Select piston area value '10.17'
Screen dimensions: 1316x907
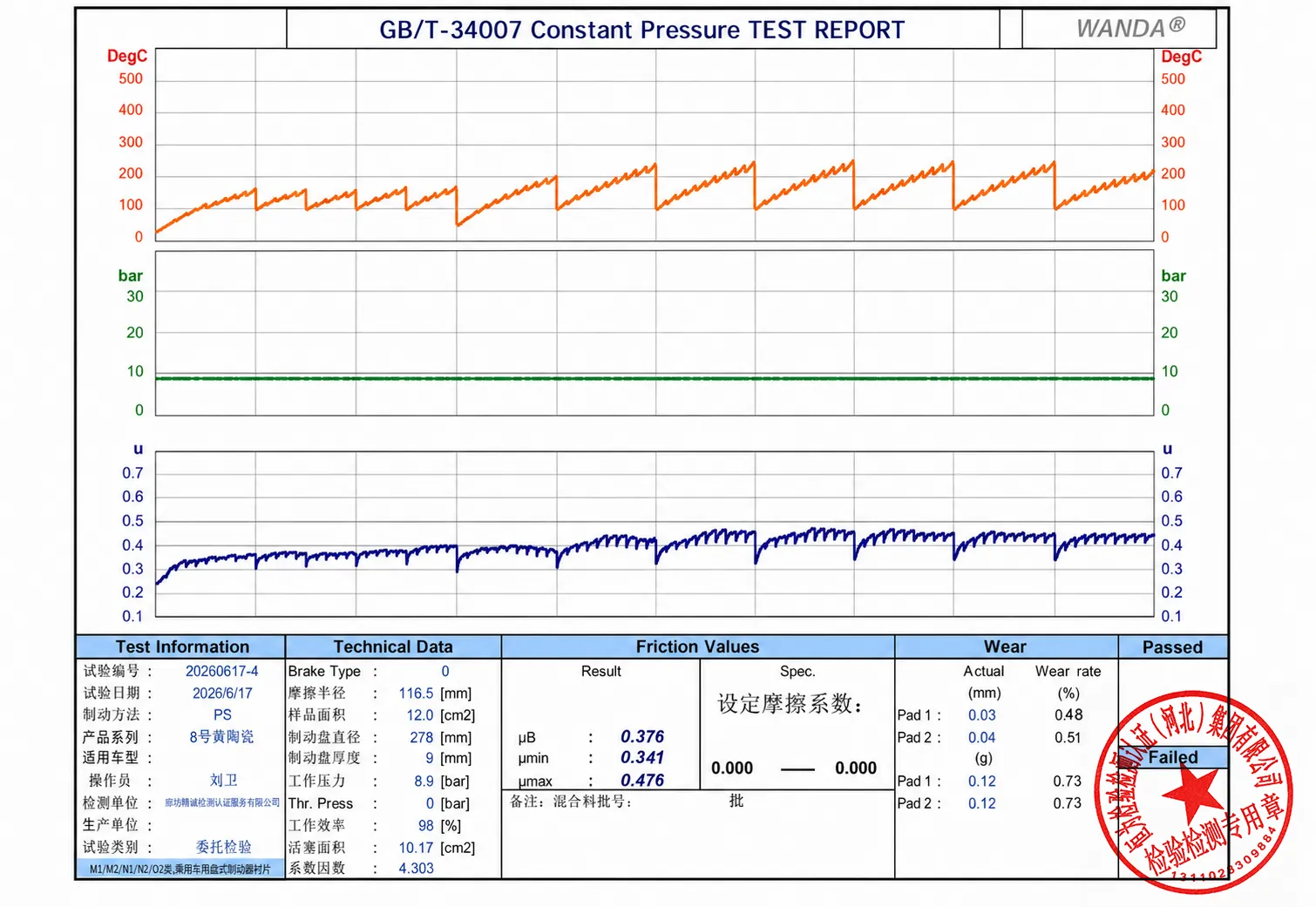[x=416, y=848]
